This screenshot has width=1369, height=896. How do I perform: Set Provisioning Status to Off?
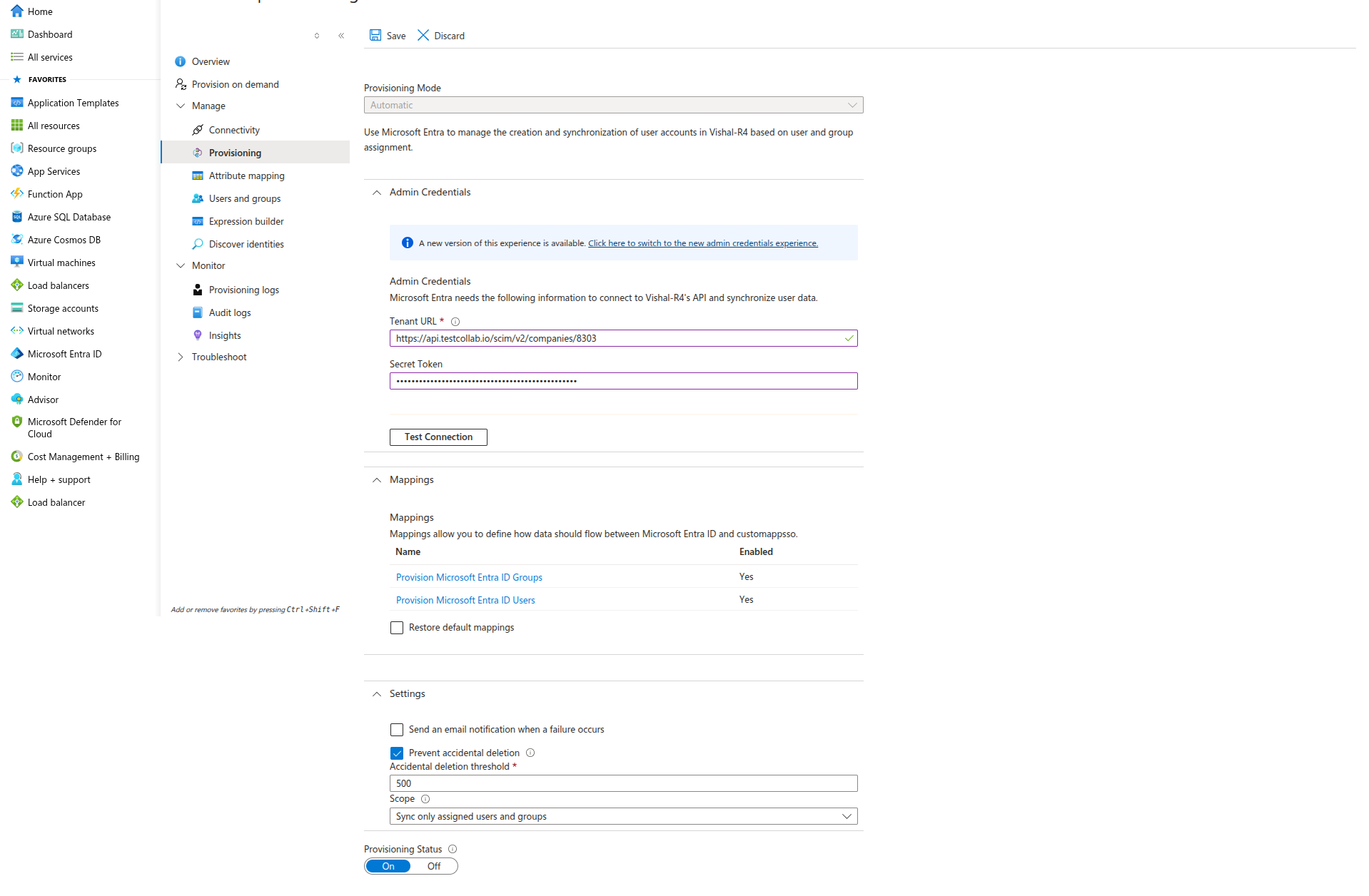click(434, 866)
